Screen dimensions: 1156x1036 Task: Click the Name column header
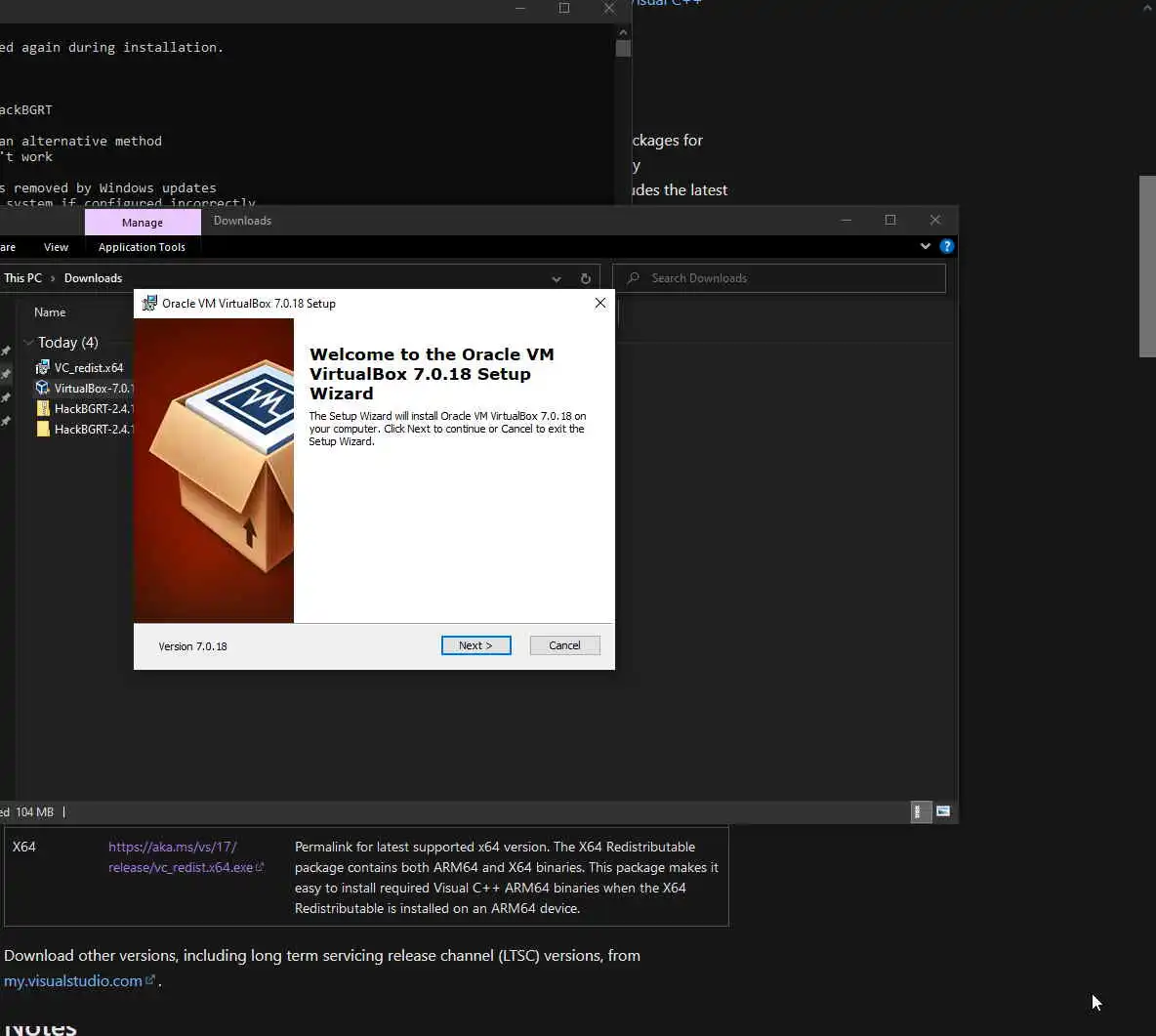50,312
